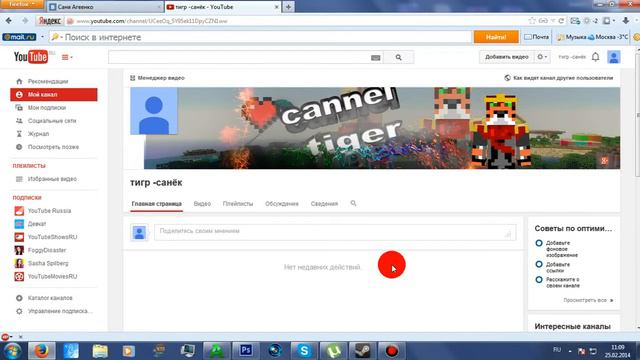Open Музыка in the Mail.ru toolbar
640x360 pixels.
click(x=572, y=37)
